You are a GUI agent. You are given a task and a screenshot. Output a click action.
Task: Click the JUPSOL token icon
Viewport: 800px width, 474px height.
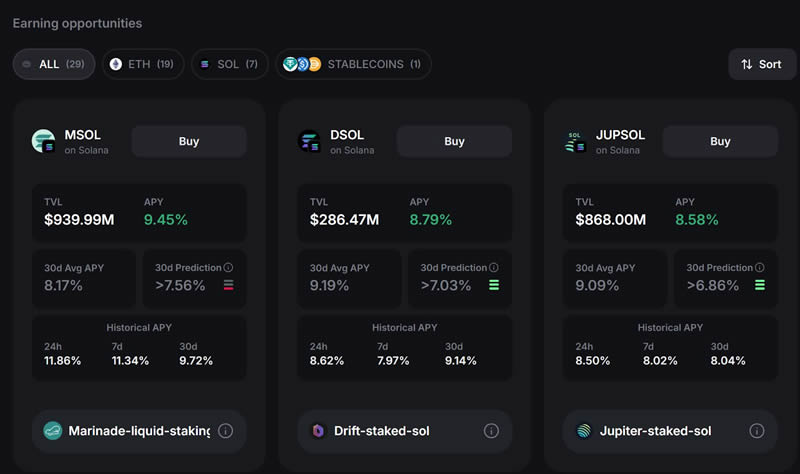pyautogui.click(x=575, y=141)
